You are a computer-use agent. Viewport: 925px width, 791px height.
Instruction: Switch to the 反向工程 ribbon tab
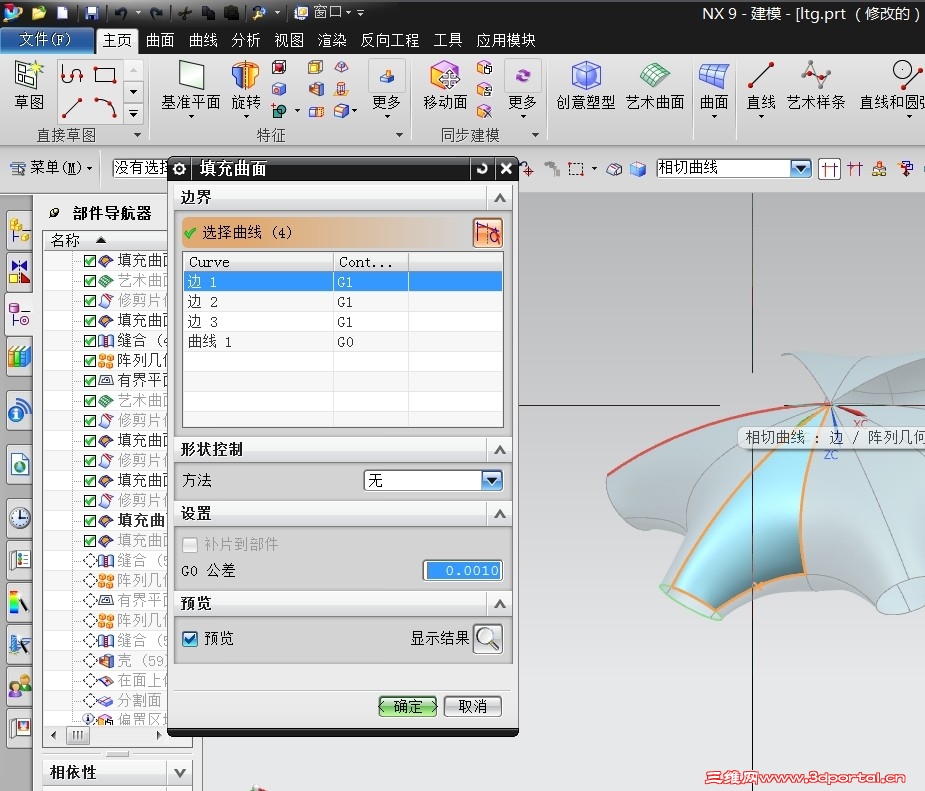click(x=389, y=40)
